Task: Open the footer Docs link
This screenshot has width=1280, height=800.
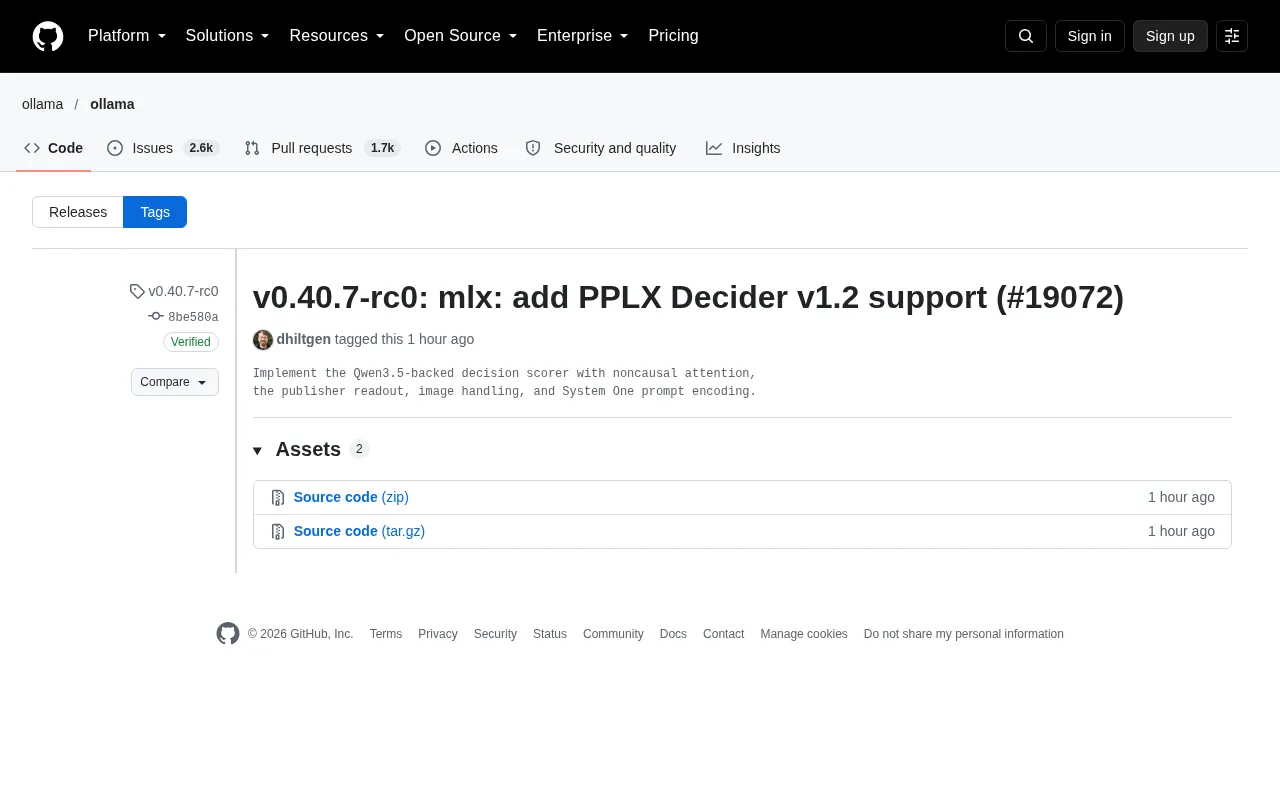Action: (673, 634)
